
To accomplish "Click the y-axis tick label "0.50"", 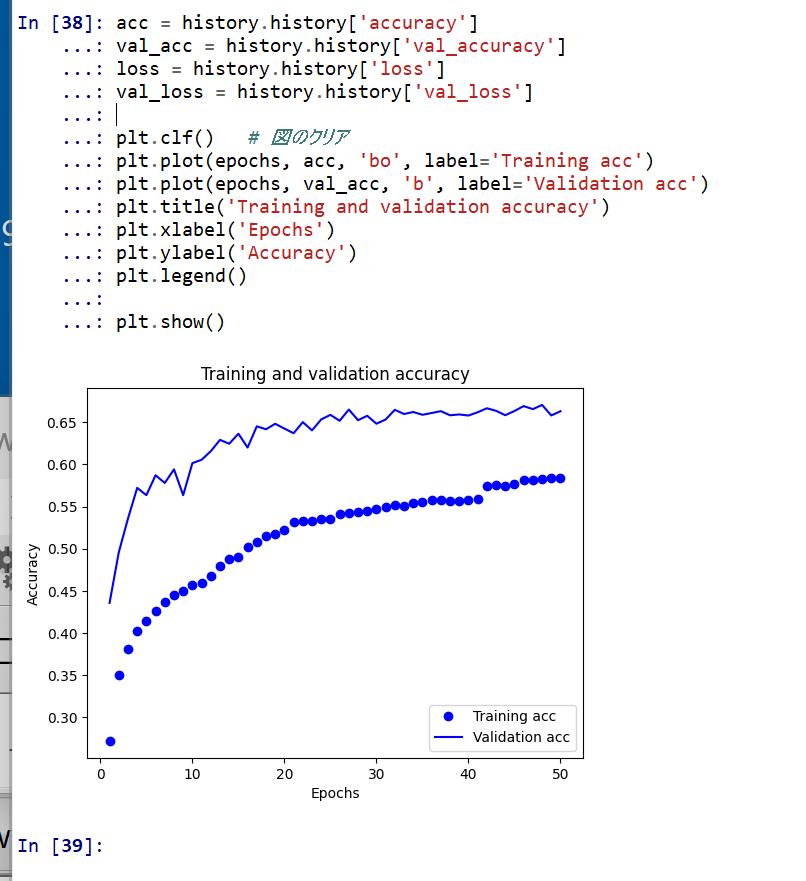I will point(62,550).
